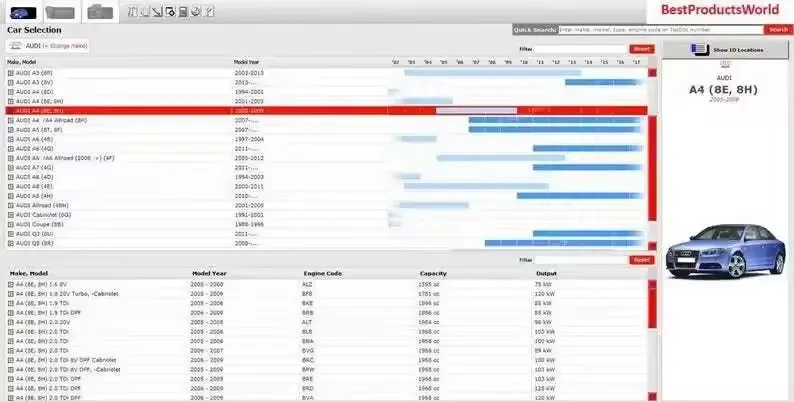Select engine code BKE cell
Screen dimensions: 794x402
(307, 303)
